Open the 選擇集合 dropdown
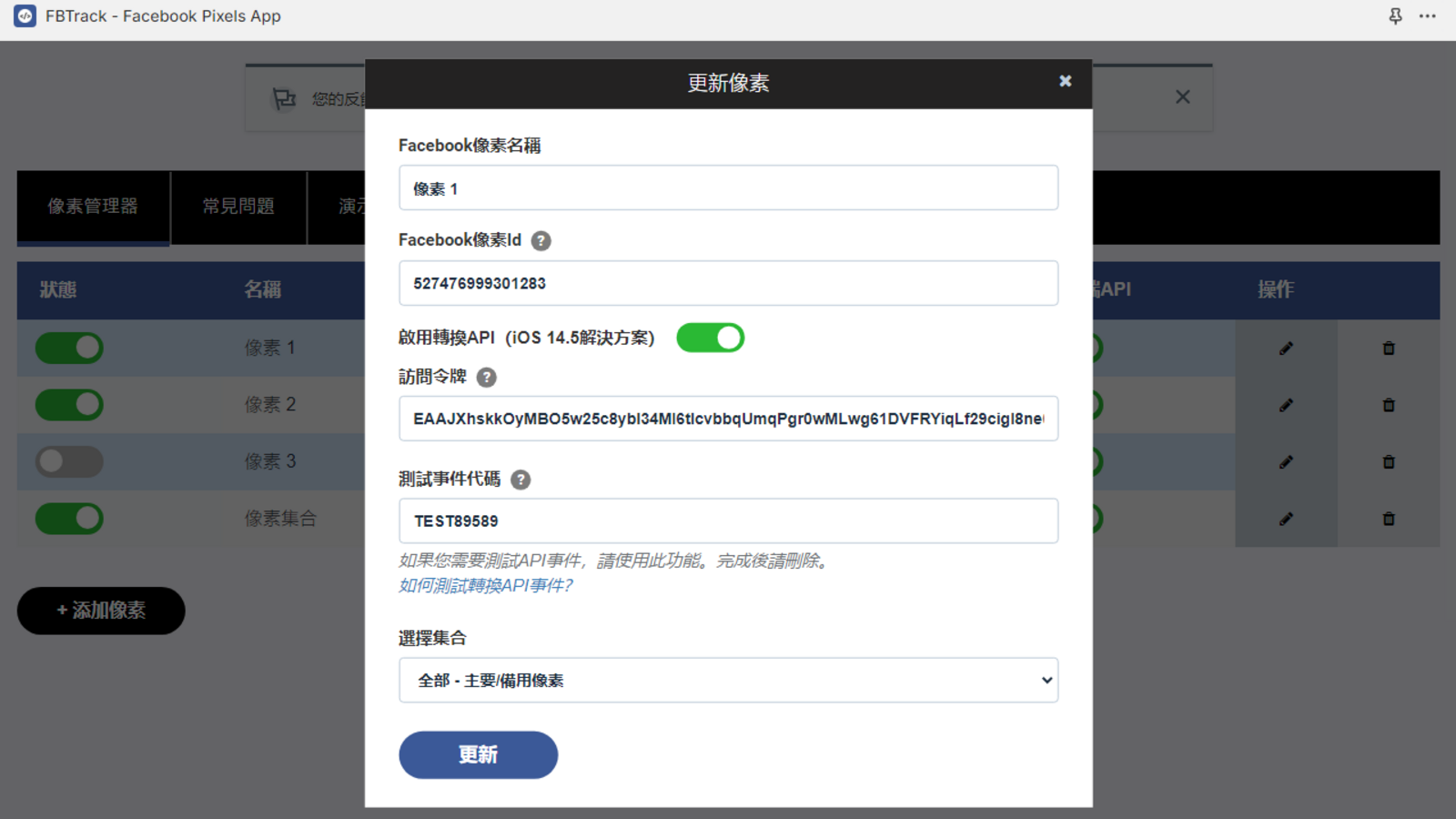Viewport: 1456px width, 819px height. pos(728,681)
